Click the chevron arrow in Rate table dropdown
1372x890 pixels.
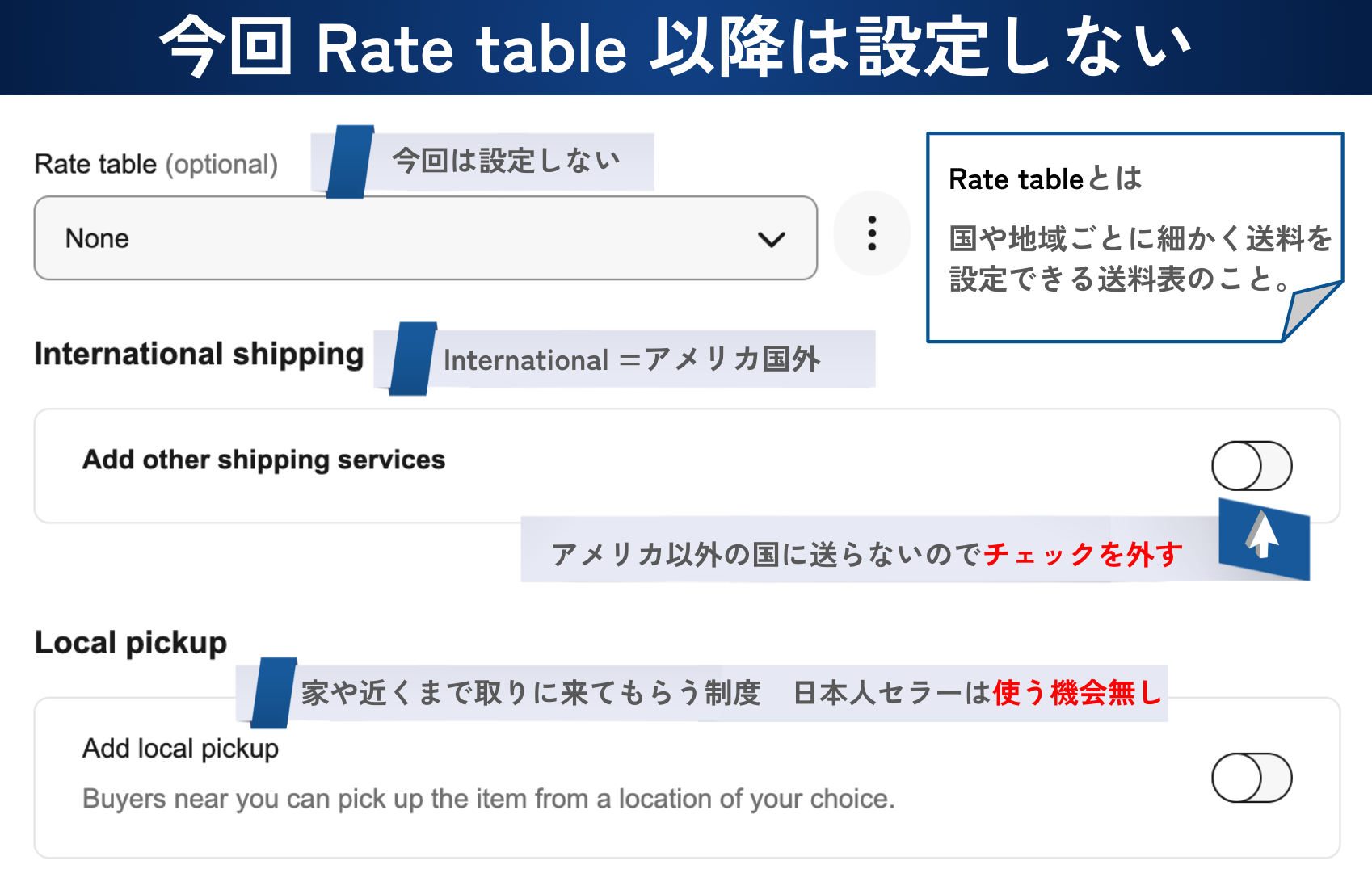771,239
